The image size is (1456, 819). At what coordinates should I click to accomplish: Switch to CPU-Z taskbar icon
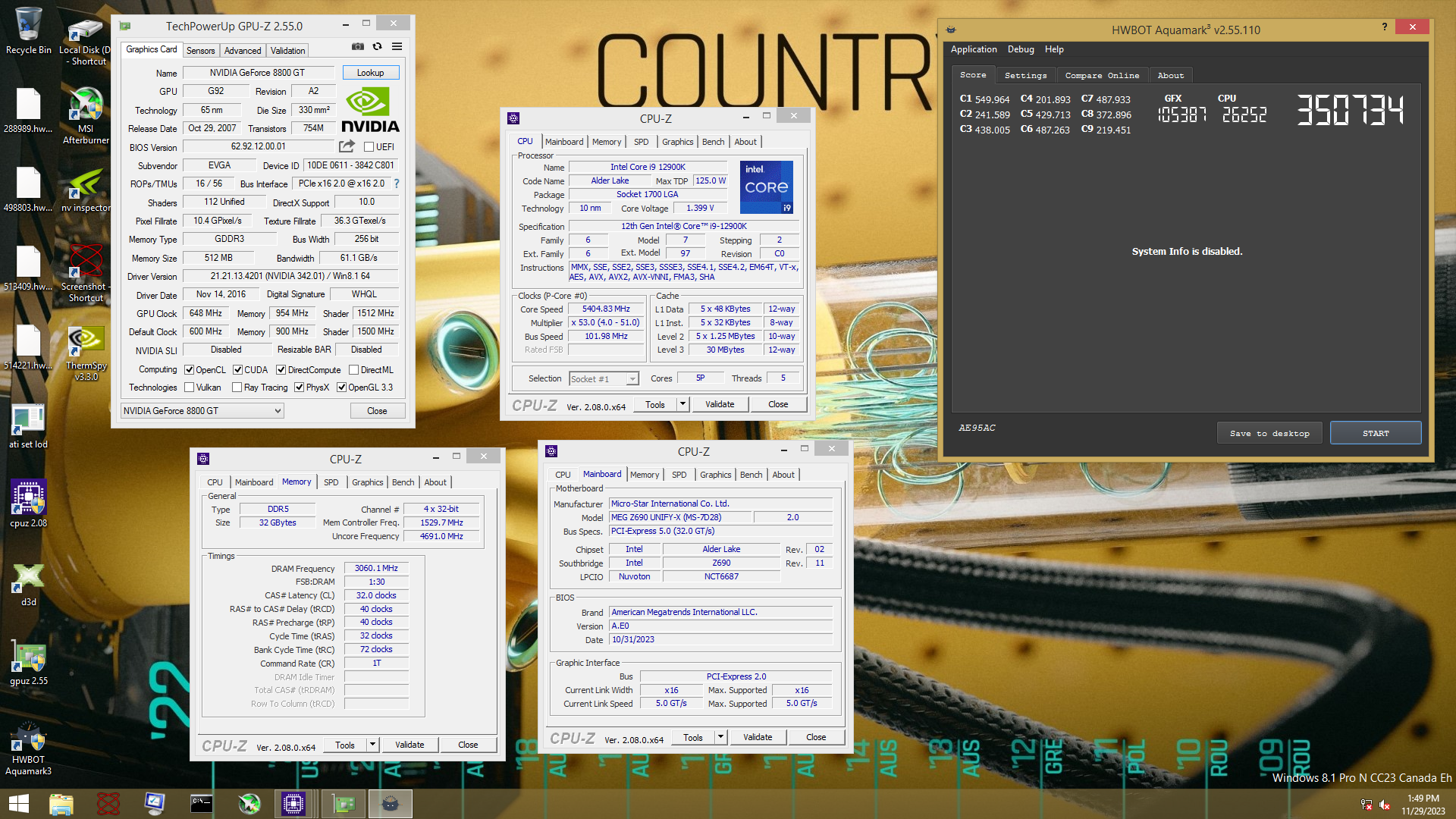[293, 804]
